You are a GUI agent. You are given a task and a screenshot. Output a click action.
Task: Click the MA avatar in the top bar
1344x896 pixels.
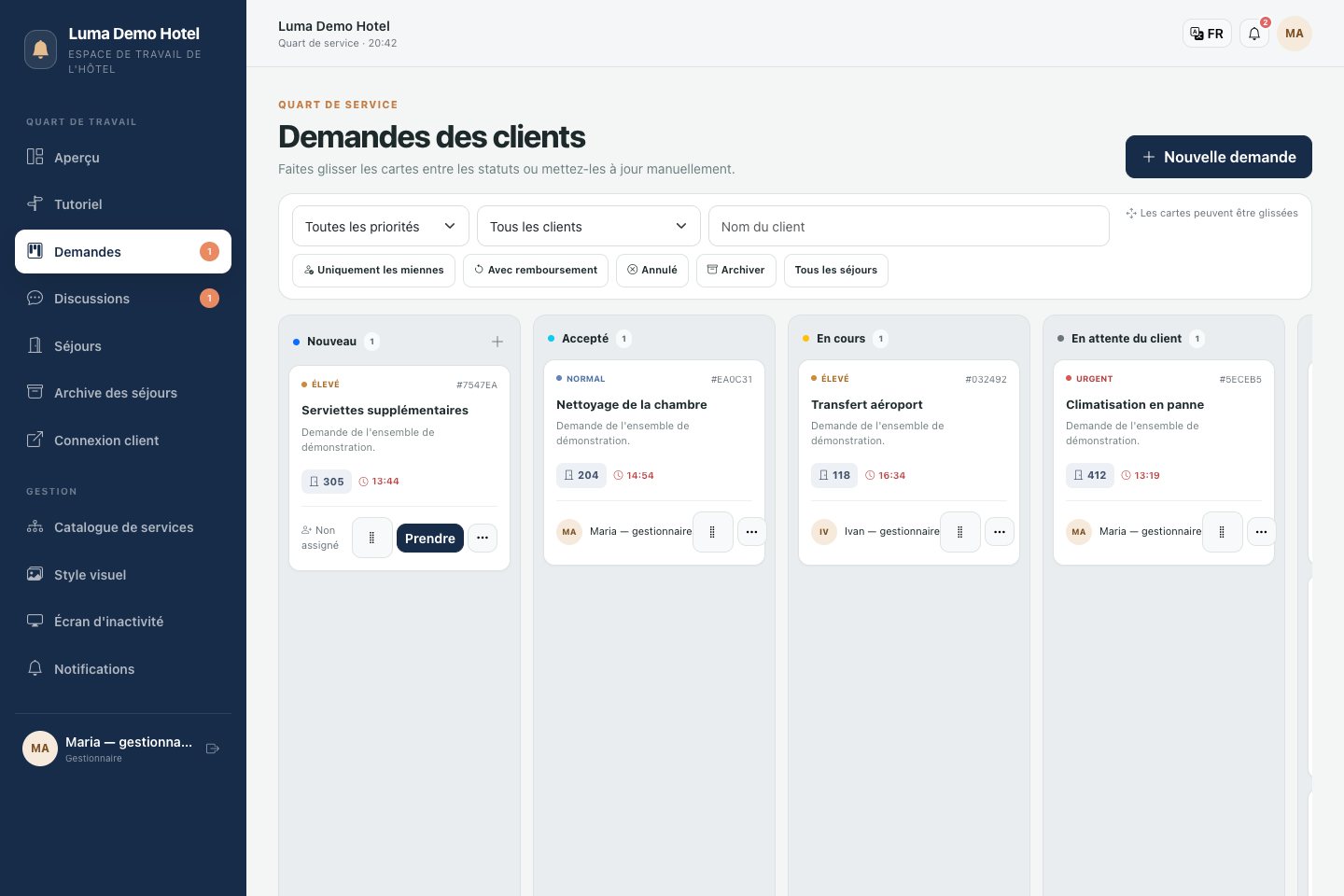[1295, 34]
